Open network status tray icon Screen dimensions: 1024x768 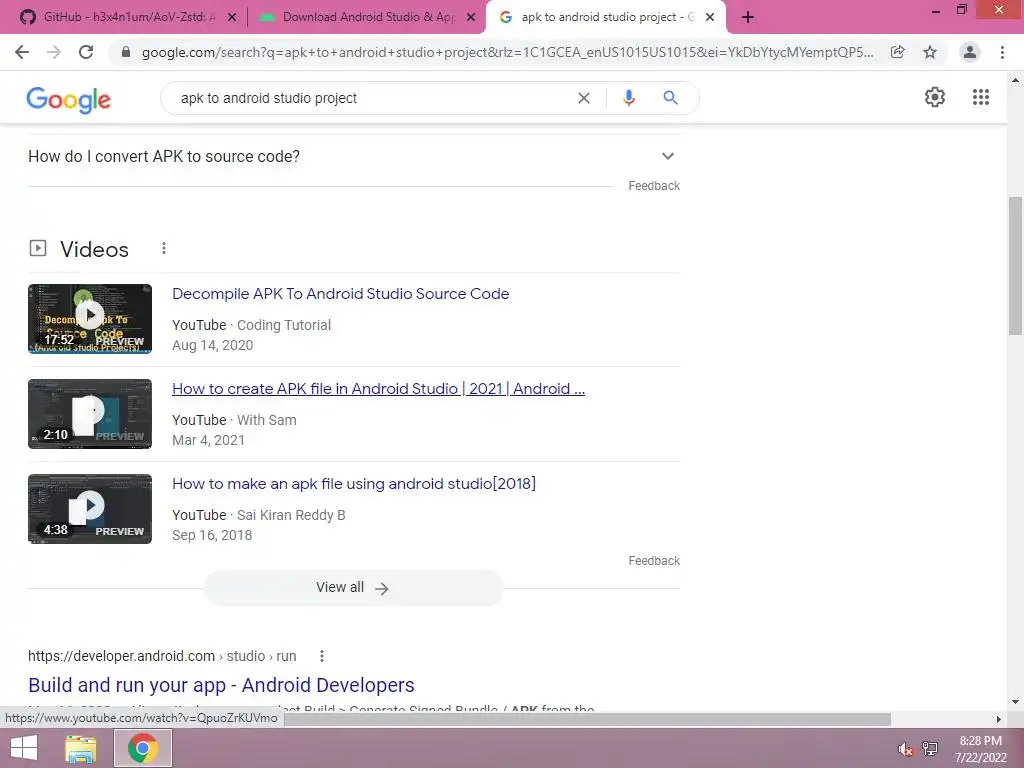930,748
